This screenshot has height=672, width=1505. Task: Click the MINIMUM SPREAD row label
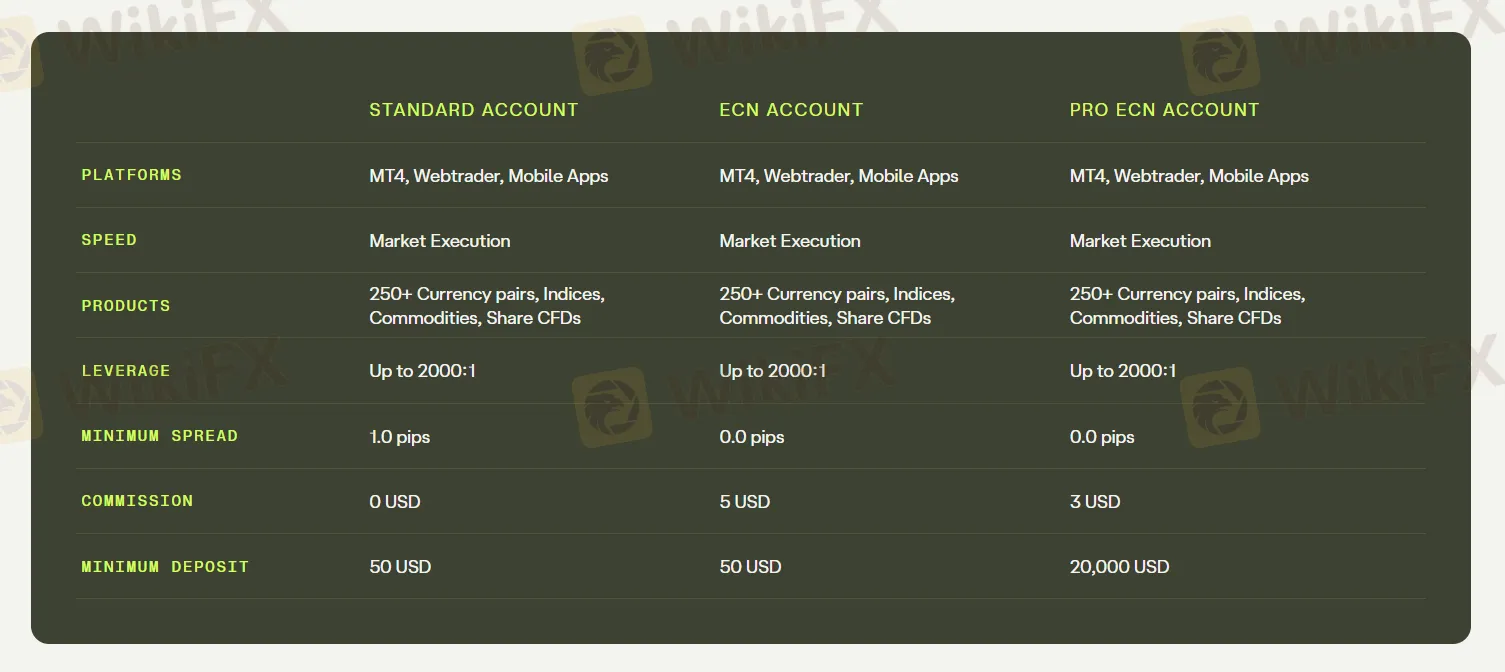[x=159, y=436]
